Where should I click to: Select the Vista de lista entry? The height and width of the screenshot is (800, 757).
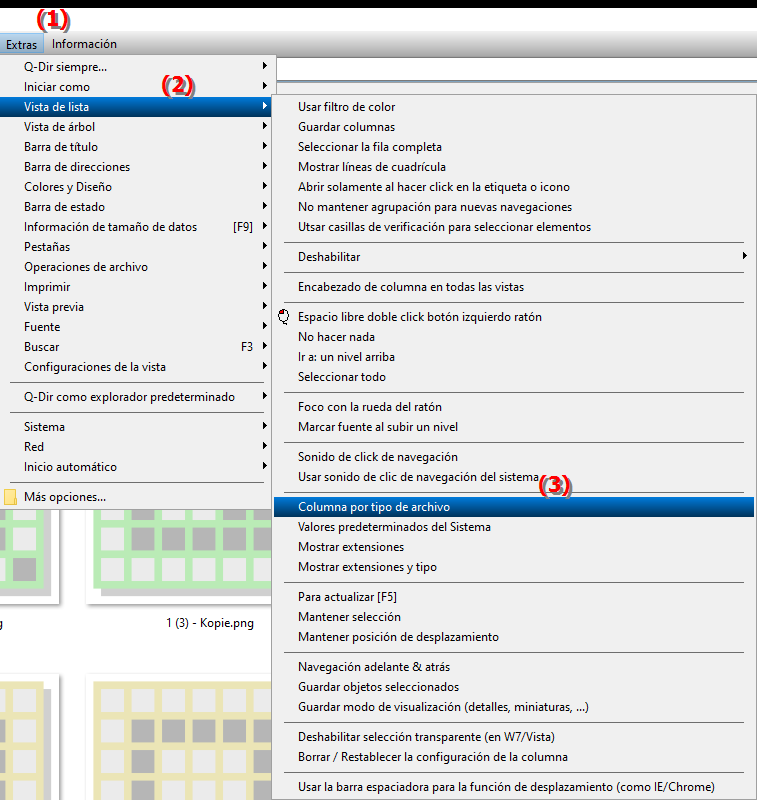[136, 107]
